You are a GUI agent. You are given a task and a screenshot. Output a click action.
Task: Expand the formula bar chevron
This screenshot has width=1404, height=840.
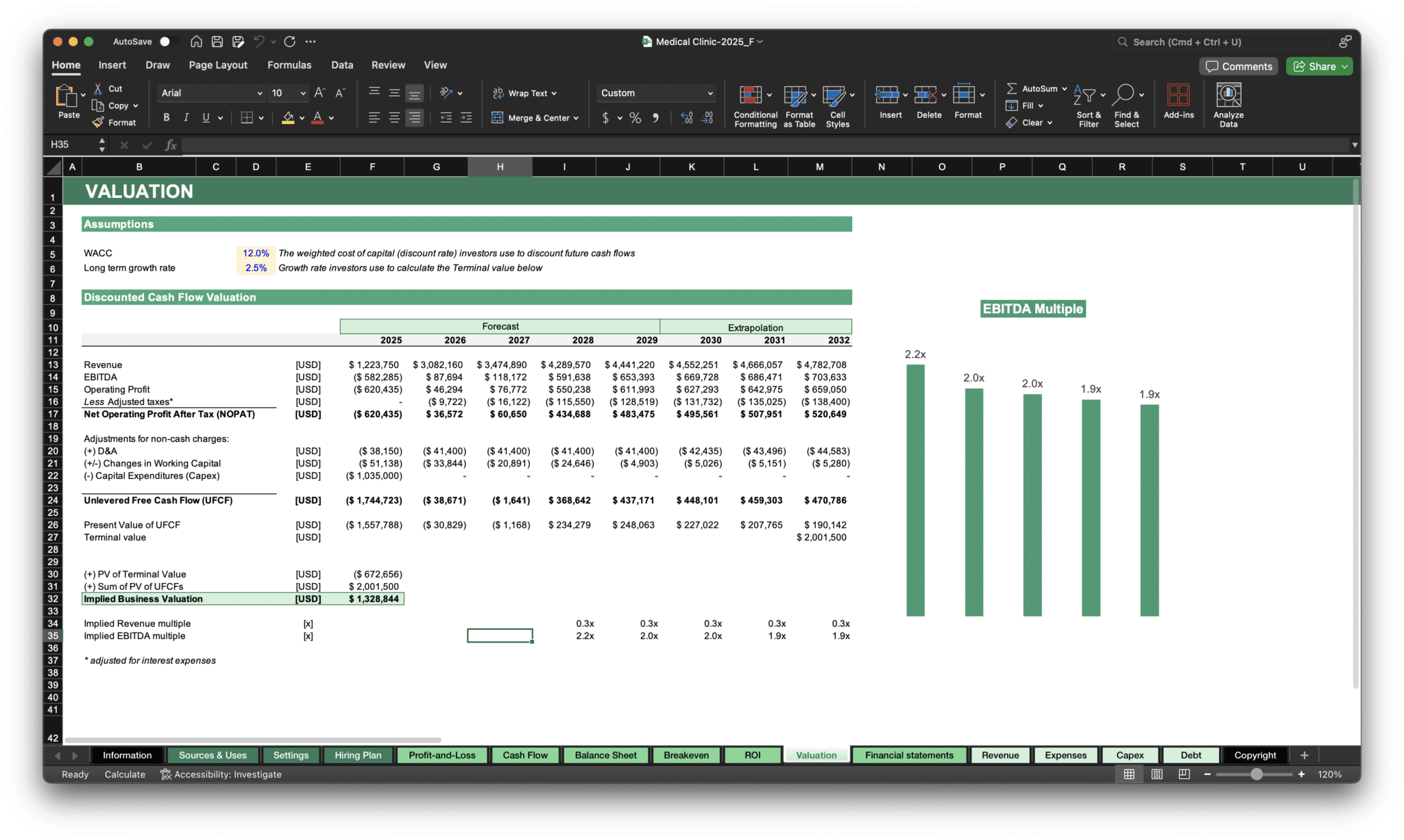tap(1354, 145)
